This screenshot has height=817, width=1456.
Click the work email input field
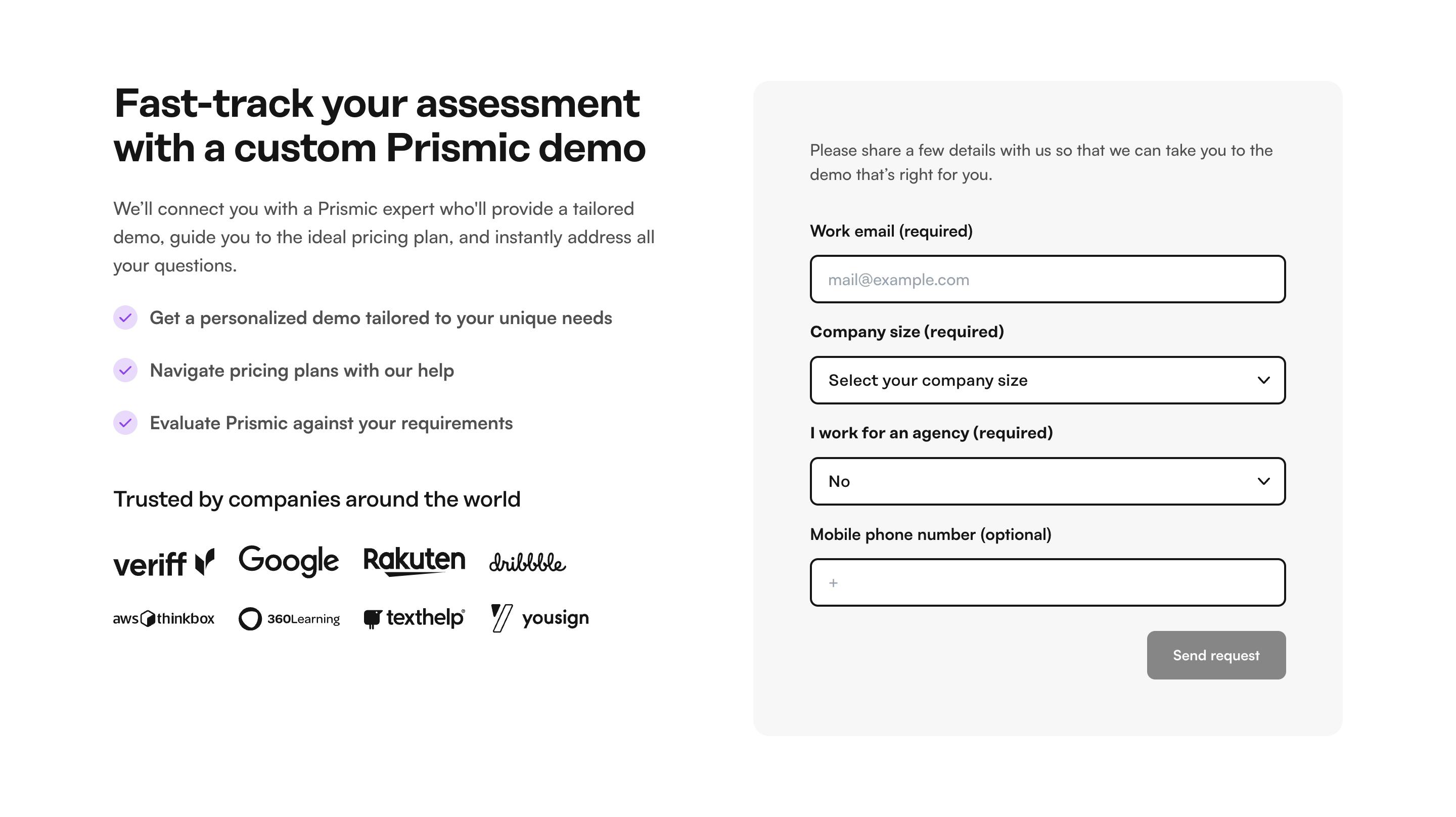(x=1048, y=279)
